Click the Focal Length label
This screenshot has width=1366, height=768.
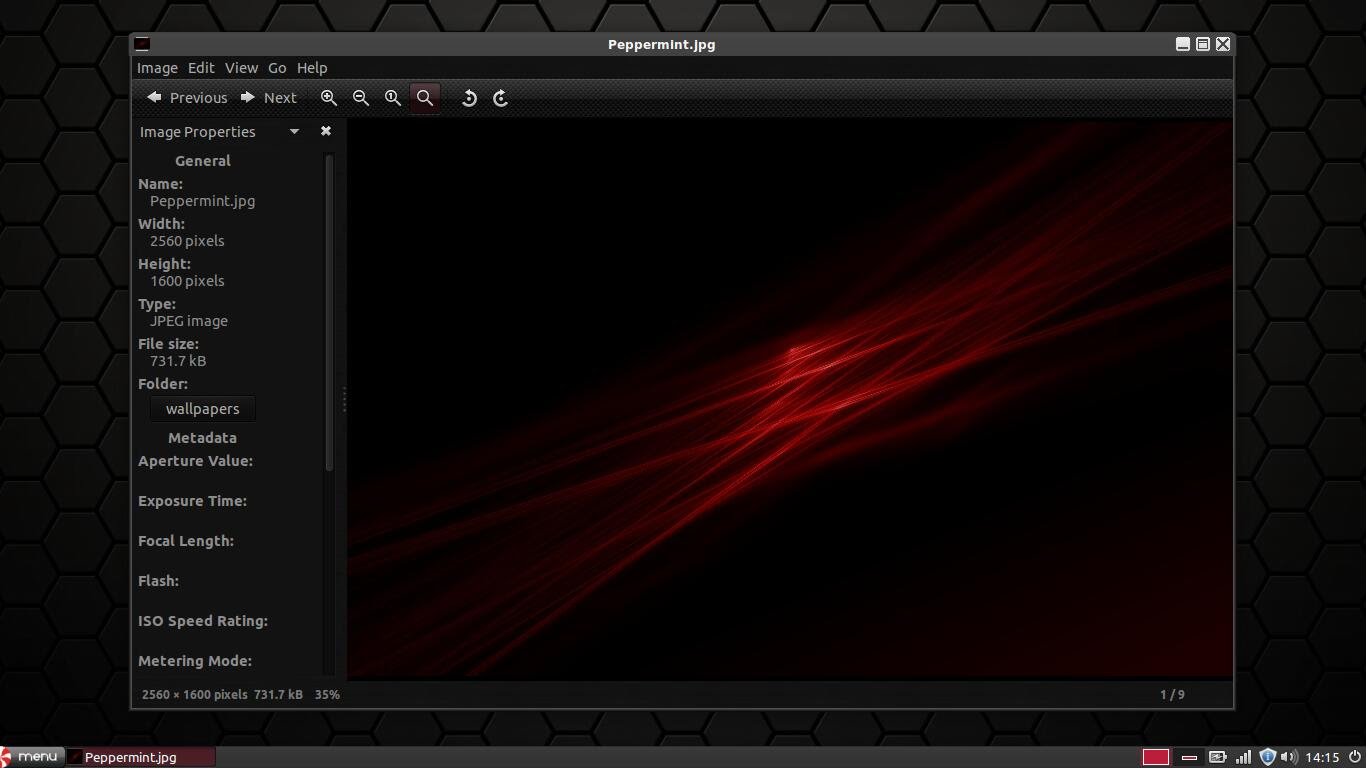click(186, 541)
